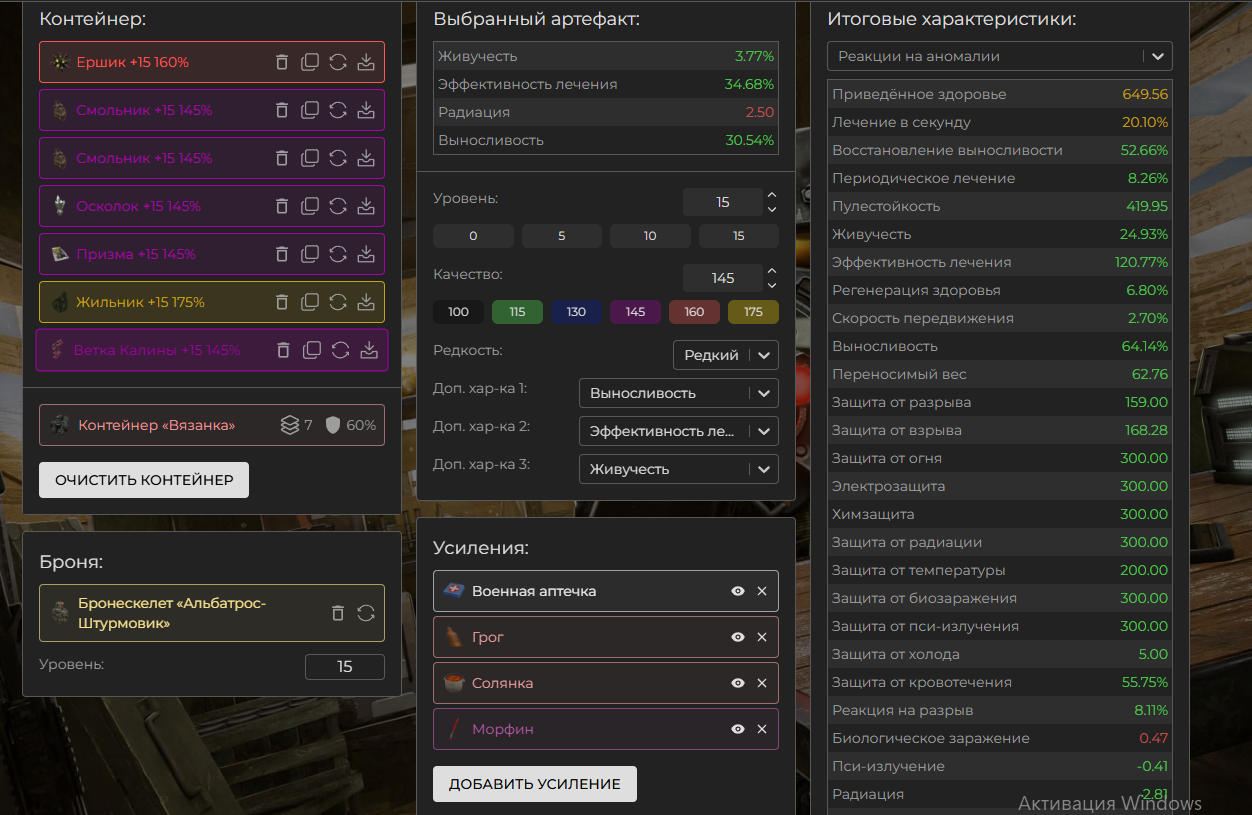Screen dimensions: 1252x815
Task: Click the ОЧИСТИТЬ КОНТЕЙНЕР button
Action: click(x=144, y=480)
